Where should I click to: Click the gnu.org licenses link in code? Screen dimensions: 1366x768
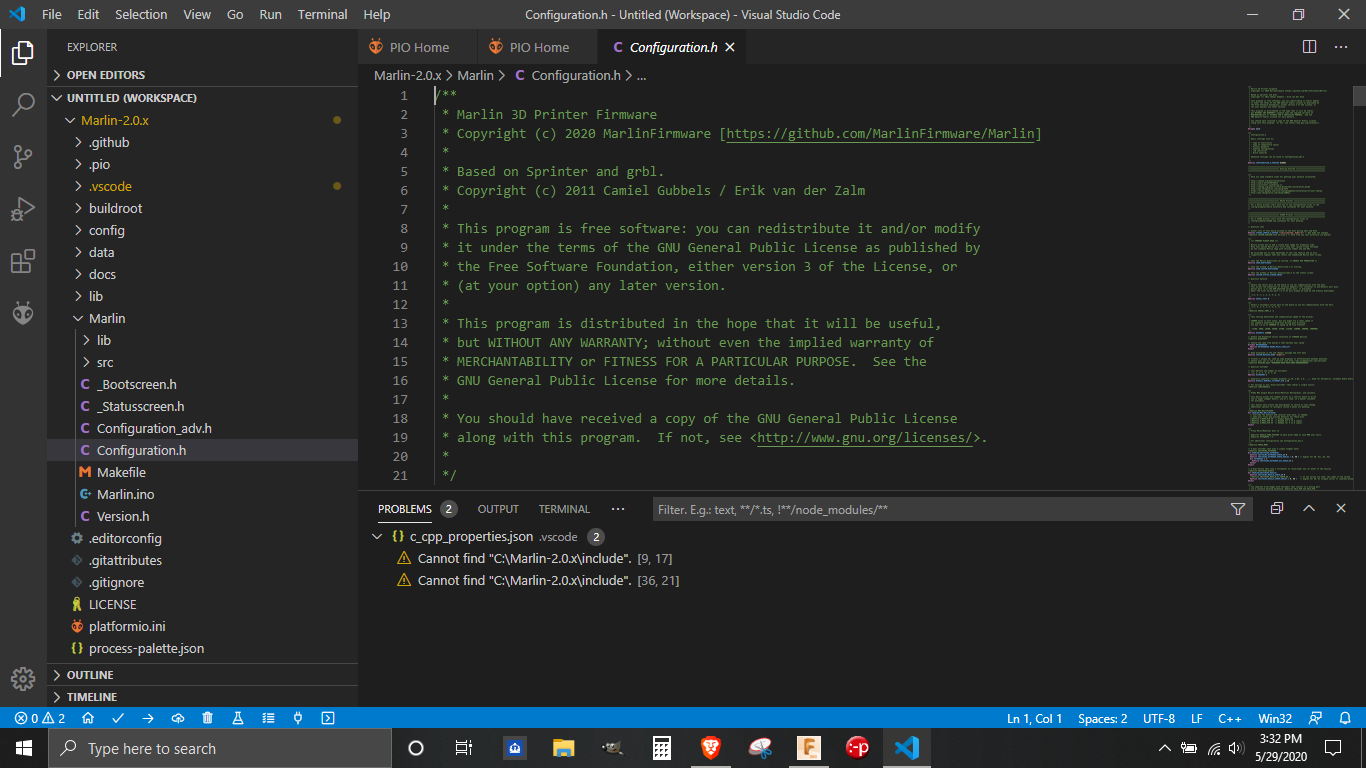(865, 437)
